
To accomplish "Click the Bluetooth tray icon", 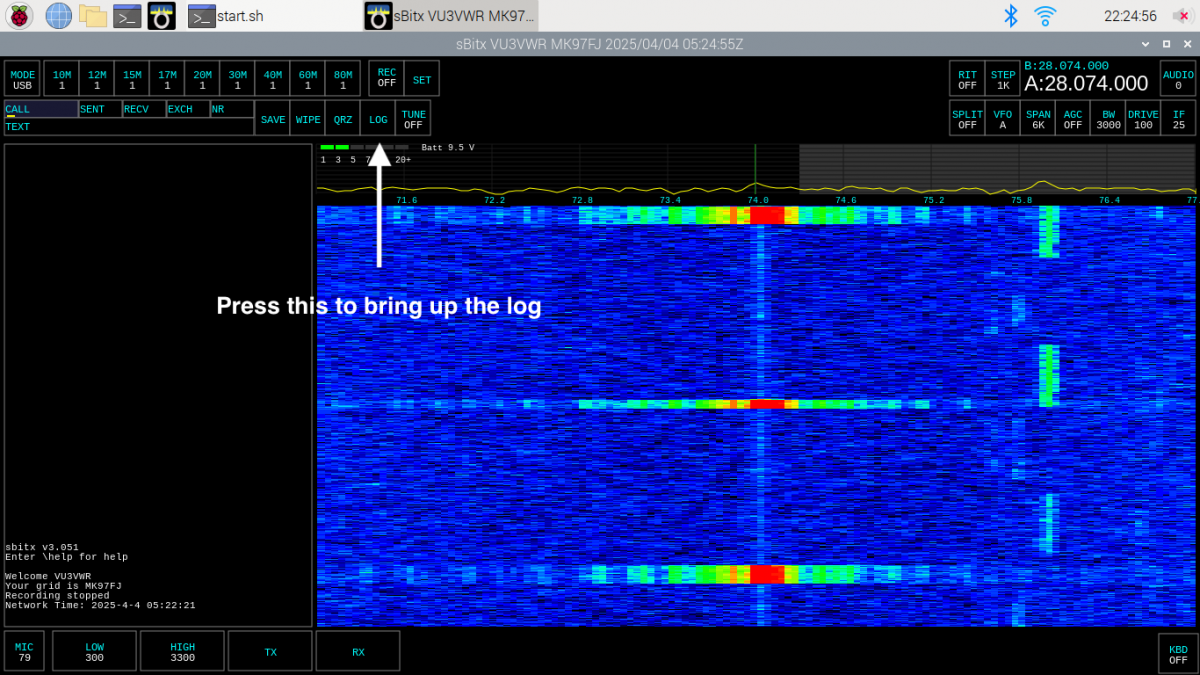I will click(x=1011, y=16).
